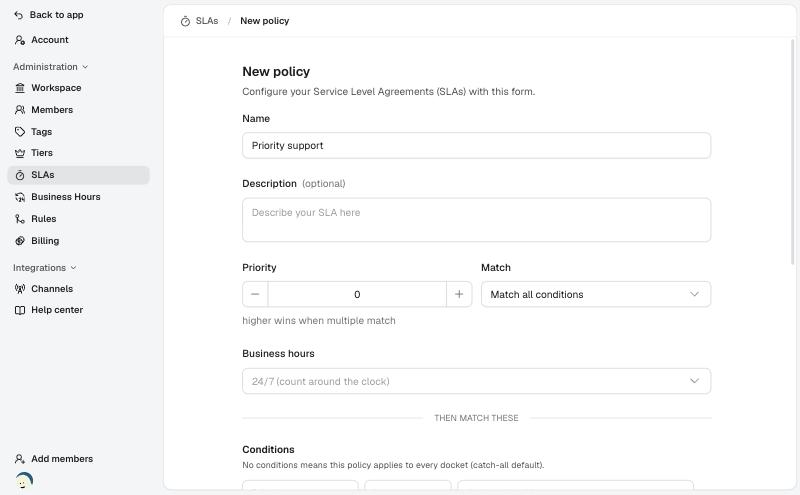Click the Account person icon
Screen dimensions: 800x495
tap(20, 40)
